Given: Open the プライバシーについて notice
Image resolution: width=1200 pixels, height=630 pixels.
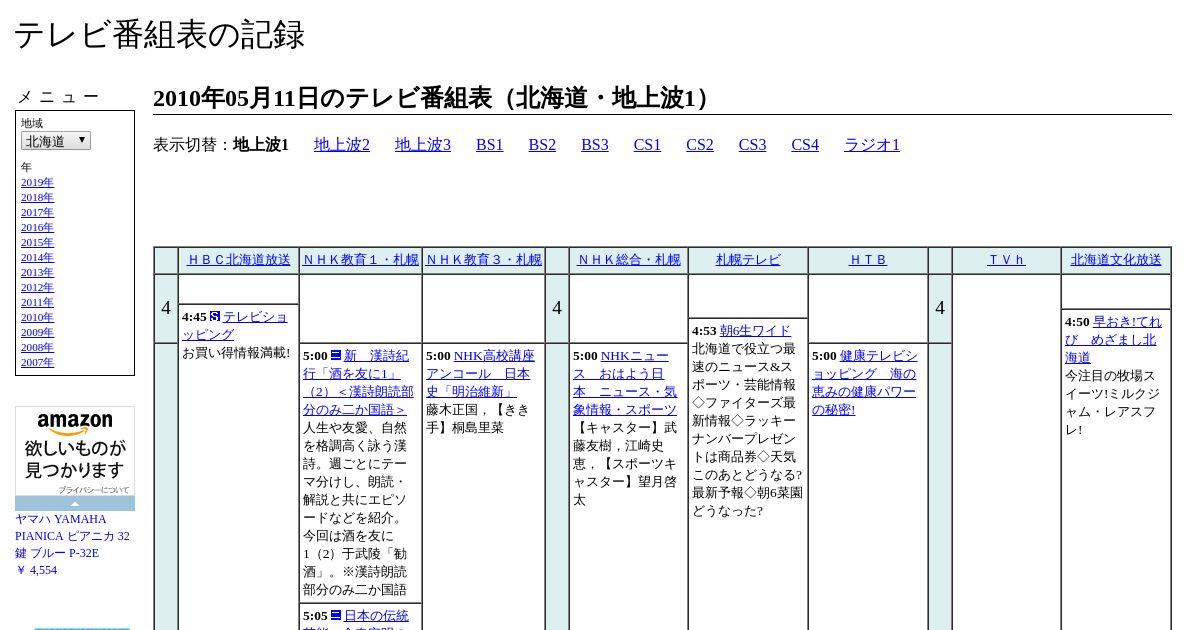Looking at the screenshot, I should [93, 490].
